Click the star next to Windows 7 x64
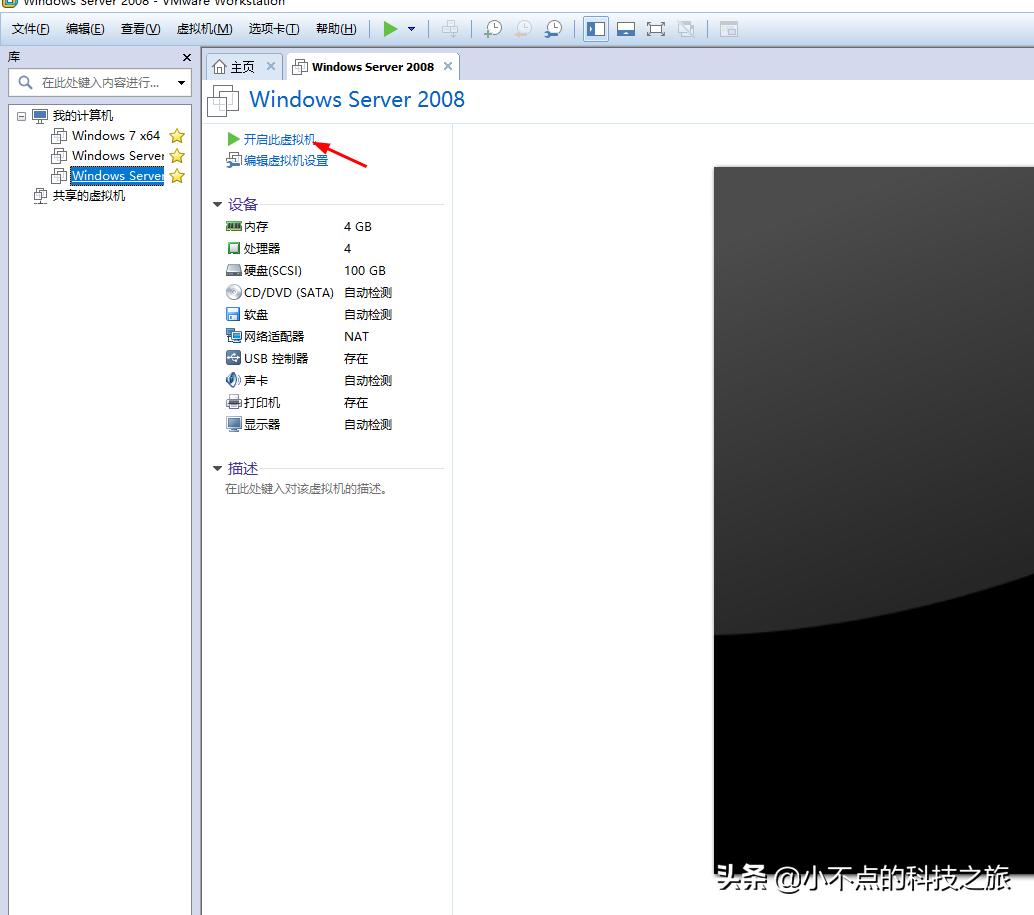This screenshot has height=915, width=1034. click(177, 136)
